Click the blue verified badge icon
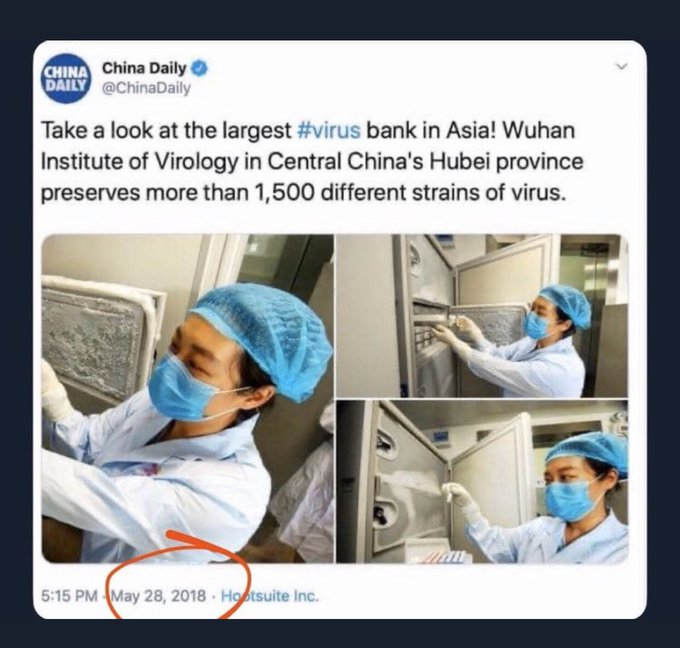Image resolution: width=680 pixels, height=648 pixels. click(200, 69)
